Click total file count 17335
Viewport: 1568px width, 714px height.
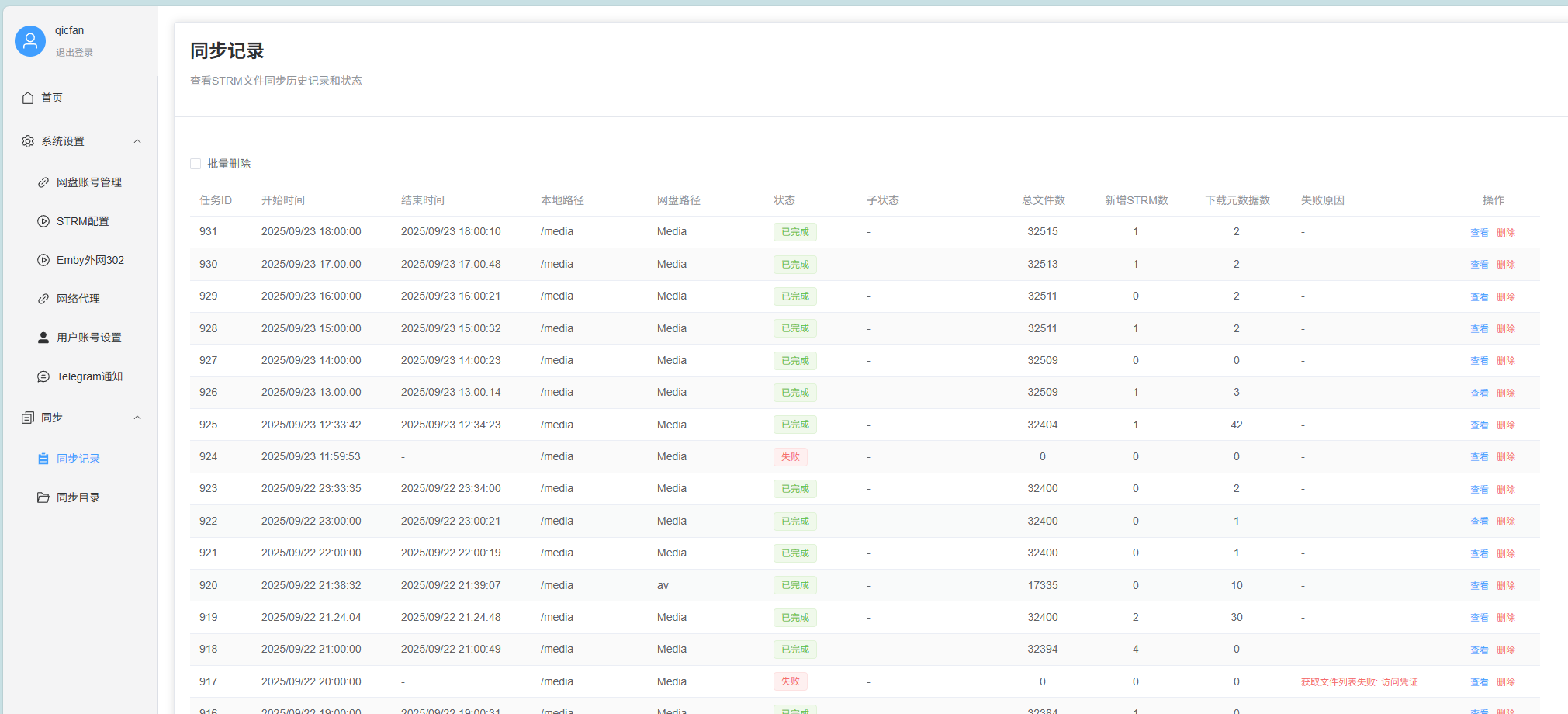[1043, 585]
